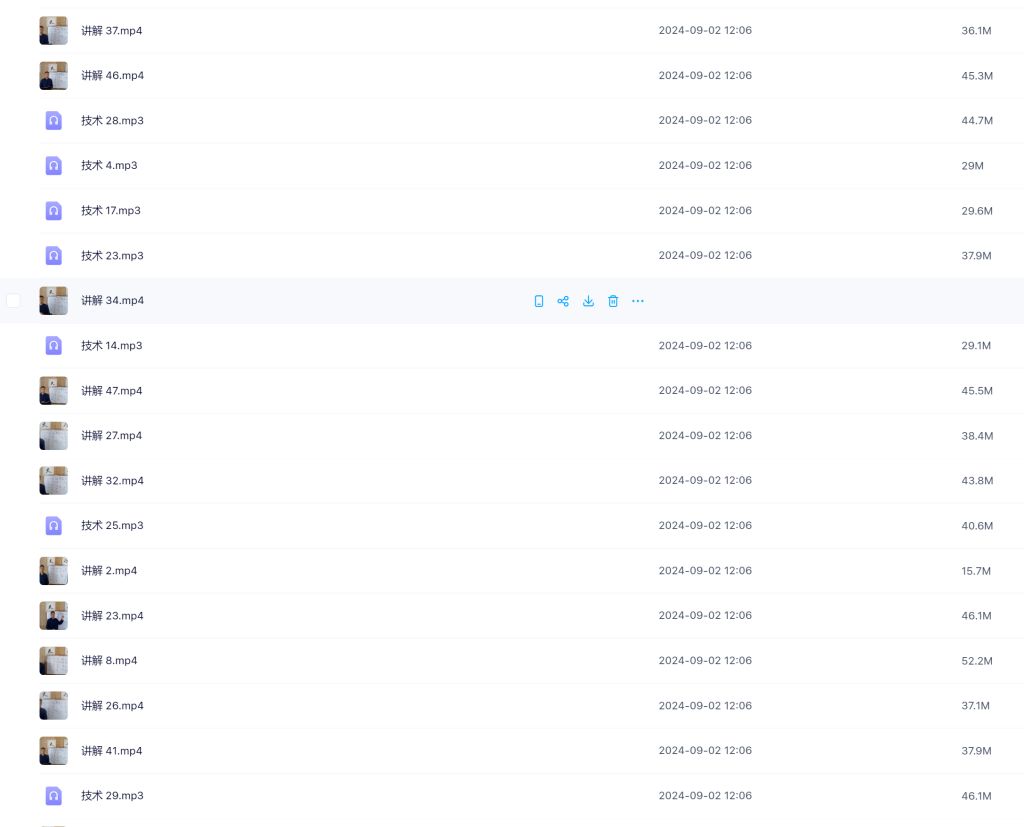Click the thumbnail of 讲解 32.mp4

(54, 481)
